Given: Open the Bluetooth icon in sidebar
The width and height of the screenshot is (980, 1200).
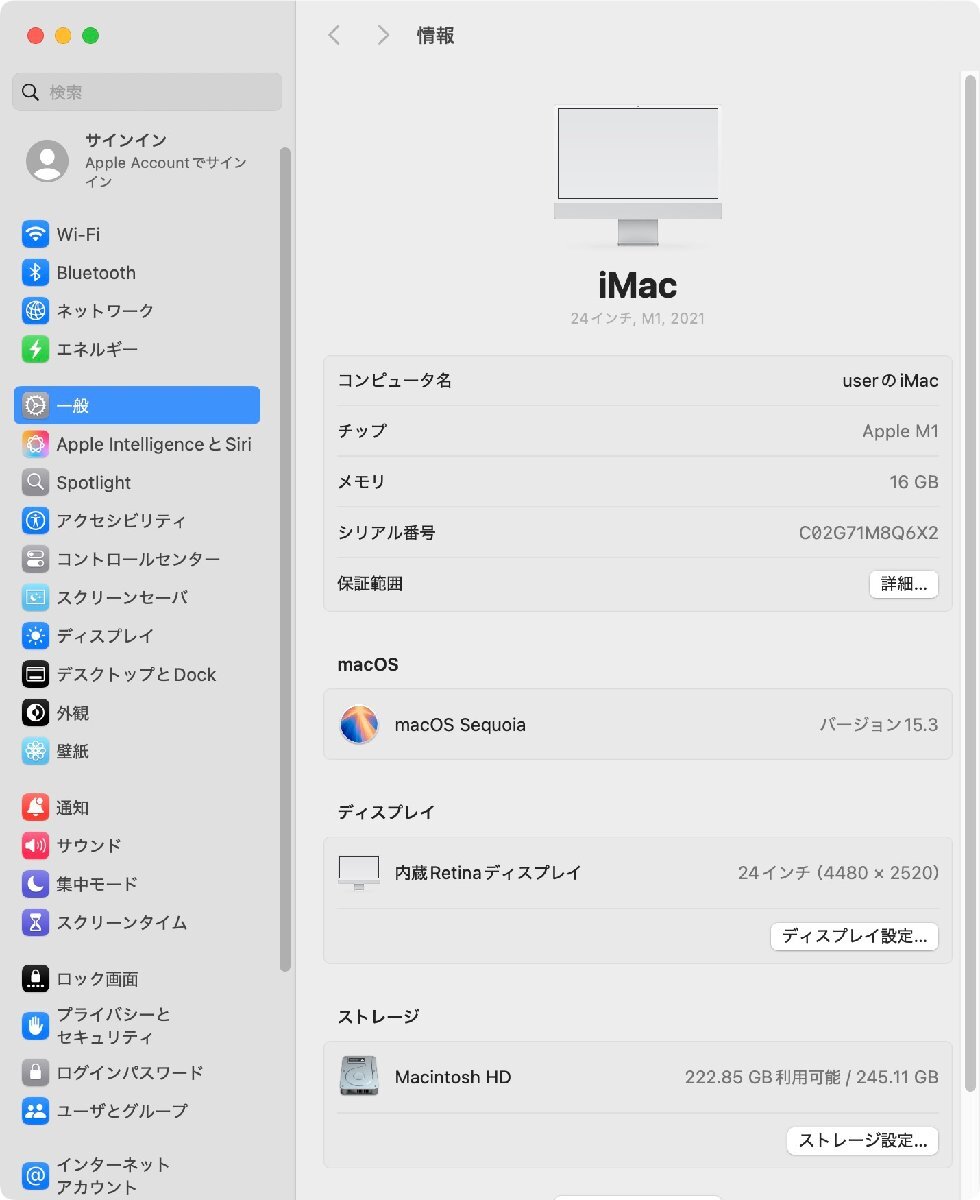Looking at the screenshot, I should coord(35,272).
